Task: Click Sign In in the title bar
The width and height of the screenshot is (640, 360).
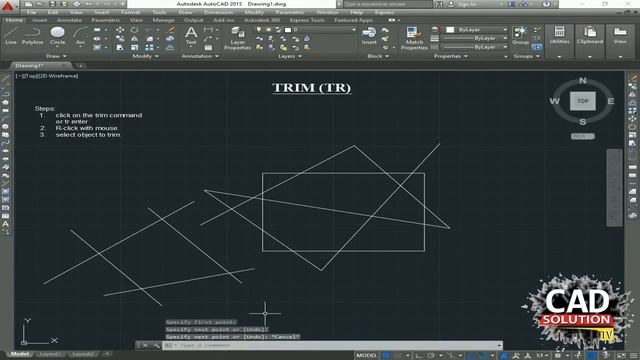Action: click(x=467, y=4)
